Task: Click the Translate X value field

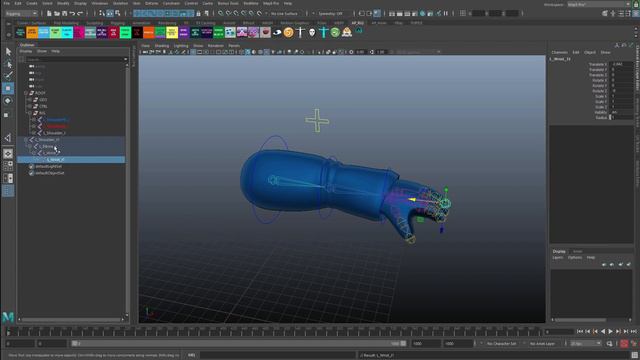Action: pyautogui.click(x=622, y=64)
